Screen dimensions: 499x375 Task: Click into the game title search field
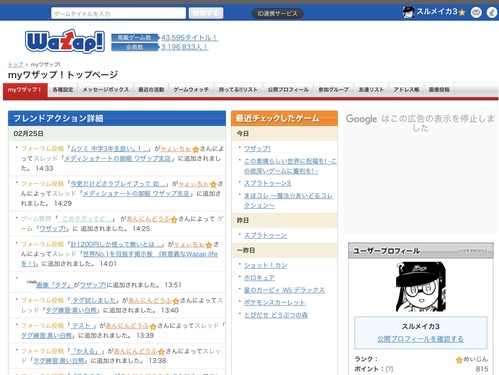tap(118, 14)
